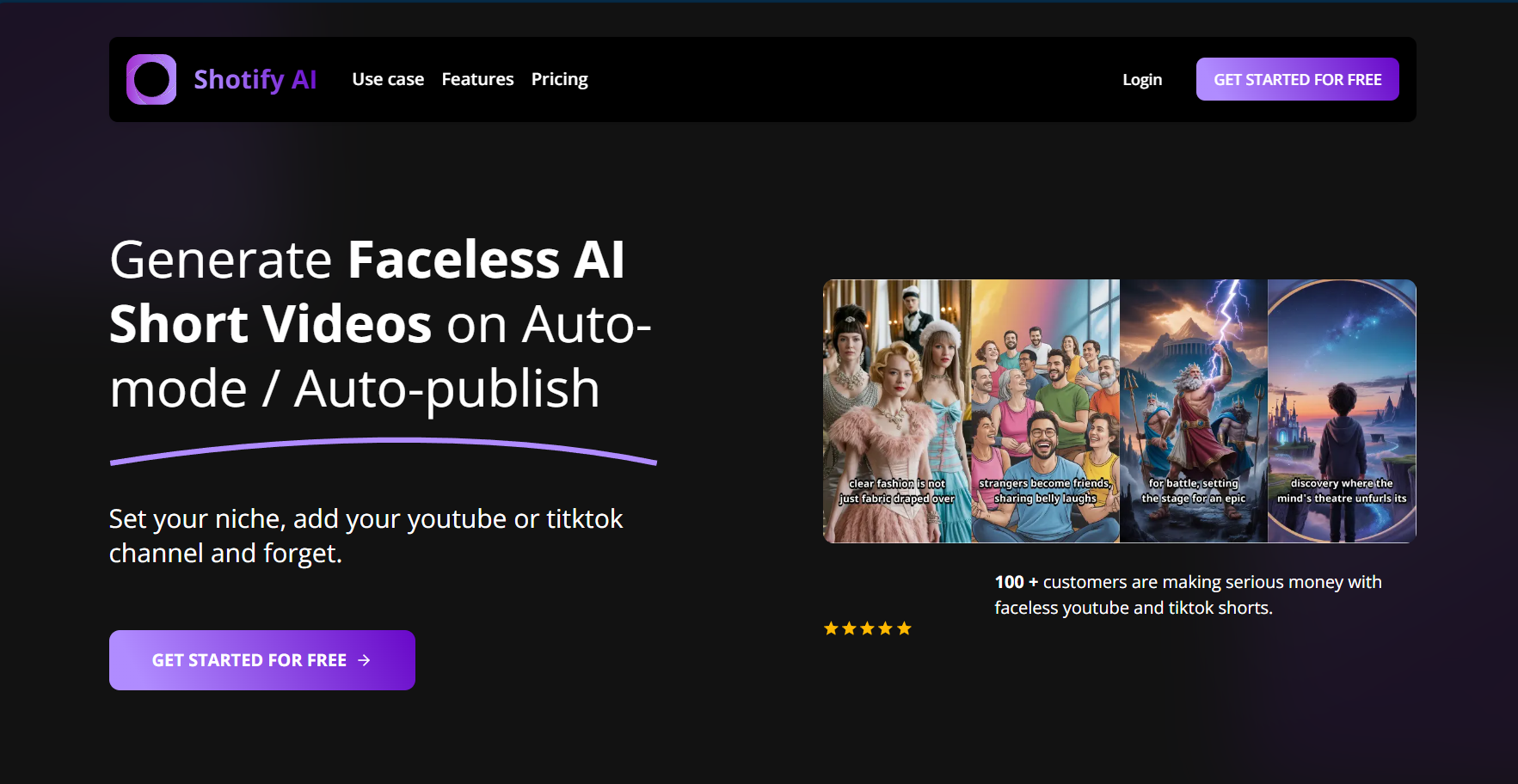This screenshot has width=1518, height=784.
Task: Open the fashion-themed video thumbnail
Action: click(x=897, y=410)
